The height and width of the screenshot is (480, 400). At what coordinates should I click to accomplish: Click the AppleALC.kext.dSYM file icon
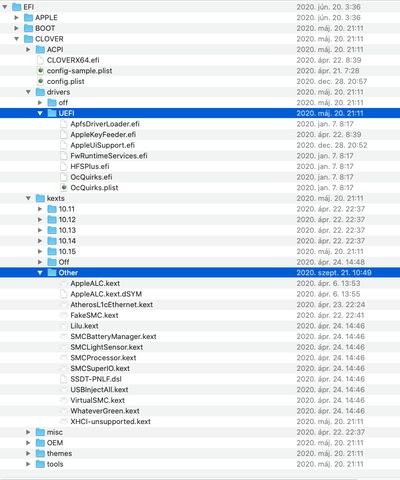64,294
